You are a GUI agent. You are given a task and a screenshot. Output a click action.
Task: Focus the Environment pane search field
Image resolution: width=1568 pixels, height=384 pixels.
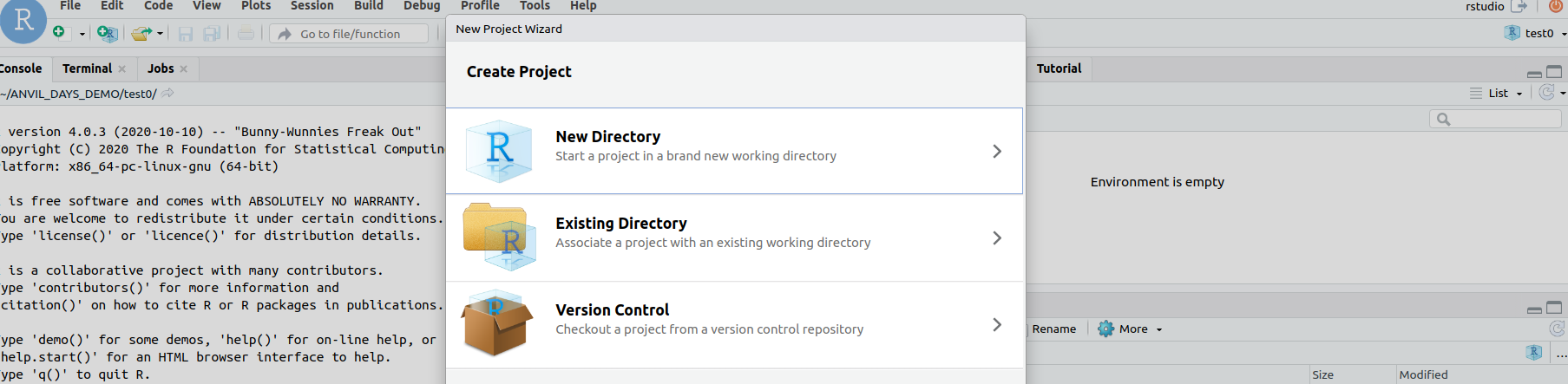(x=1495, y=119)
